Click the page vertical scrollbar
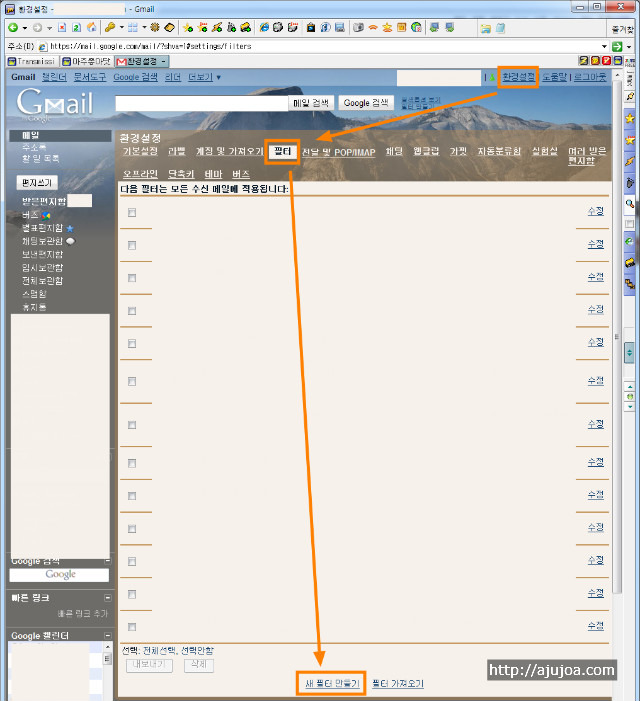This screenshot has height=701, width=640. click(x=617, y=335)
